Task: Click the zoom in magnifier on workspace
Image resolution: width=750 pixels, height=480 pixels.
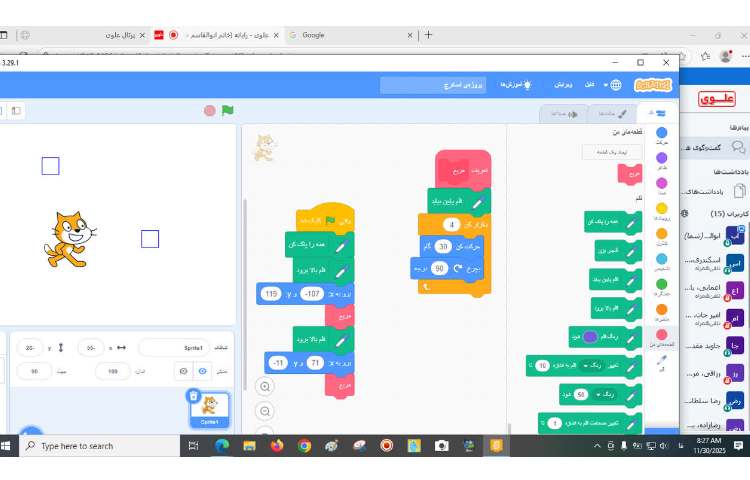Action: [x=265, y=386]
